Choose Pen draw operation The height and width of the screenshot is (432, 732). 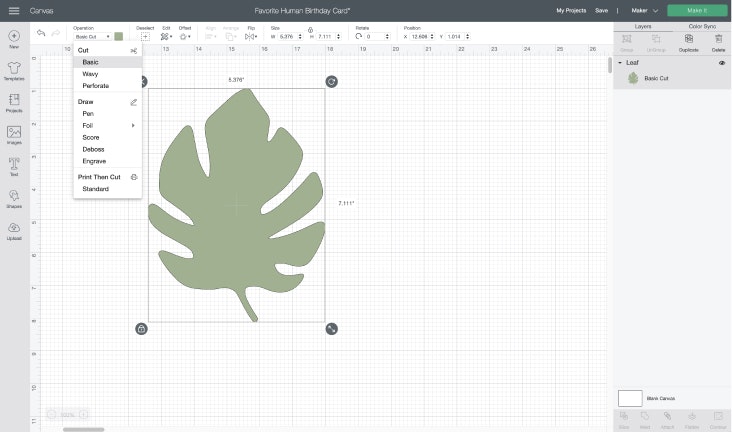(88, 113)
